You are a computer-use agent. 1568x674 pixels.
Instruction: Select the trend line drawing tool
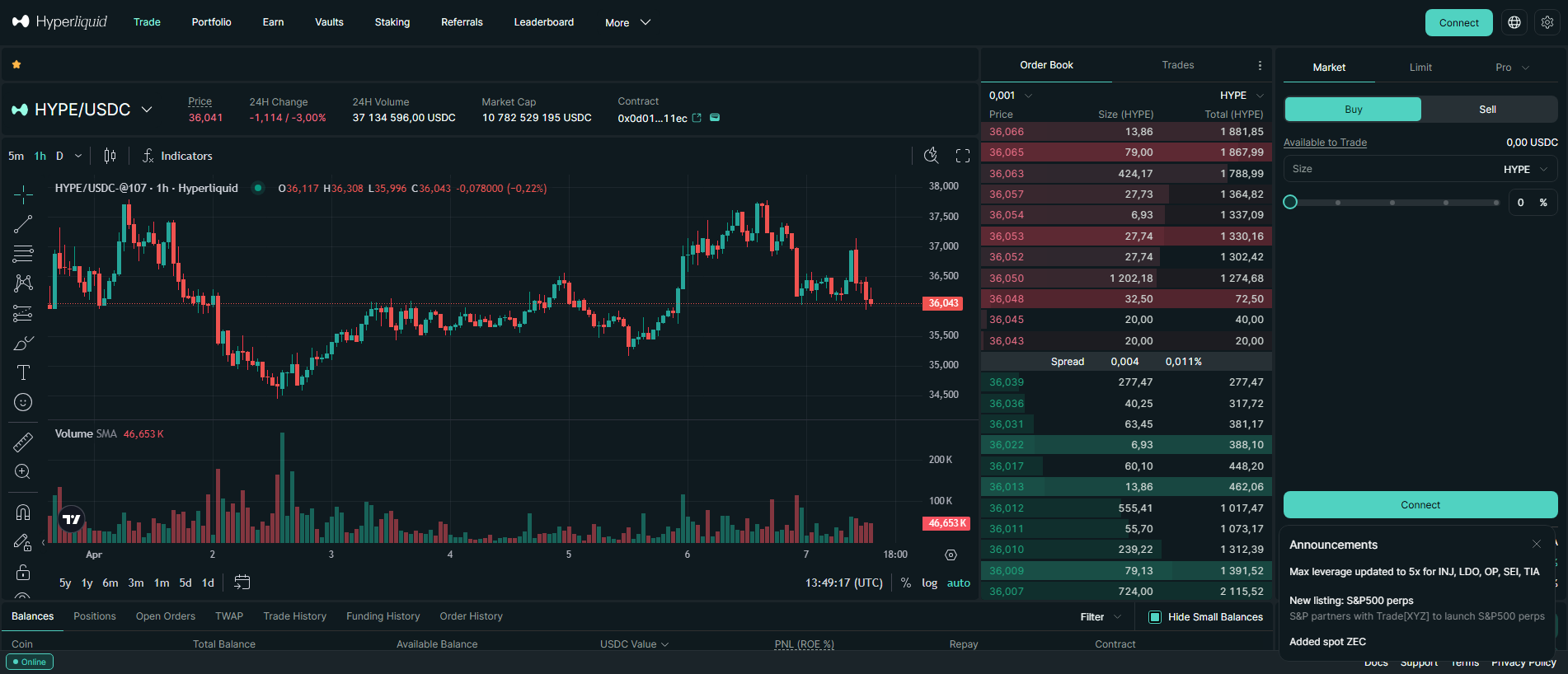point(23,224)
